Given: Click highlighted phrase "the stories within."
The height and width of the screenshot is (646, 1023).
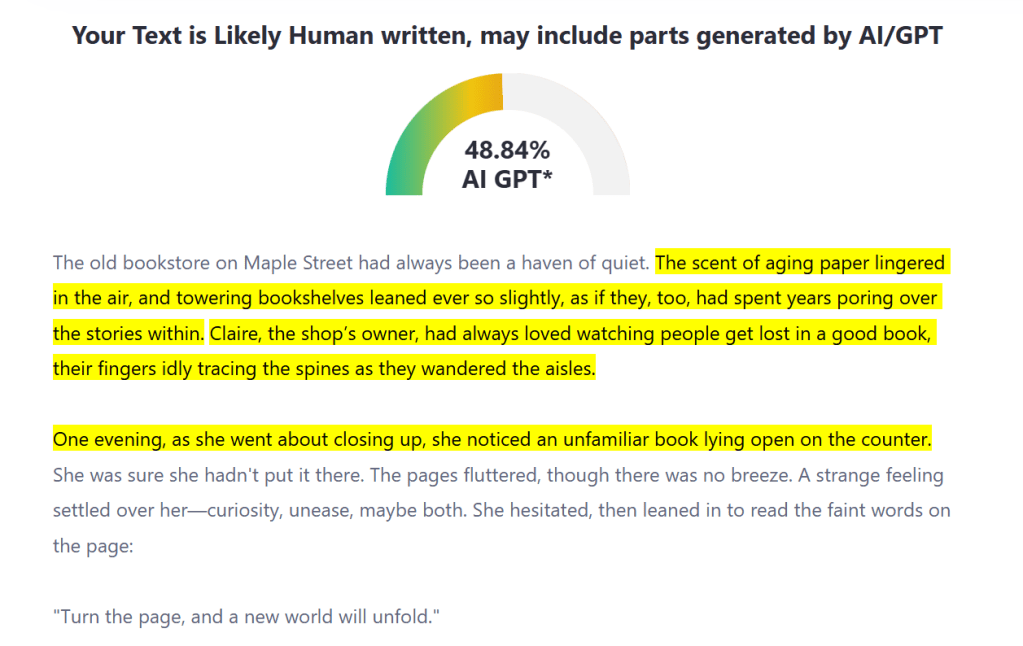Looking at the screenshot, I should tap(128, 332).
